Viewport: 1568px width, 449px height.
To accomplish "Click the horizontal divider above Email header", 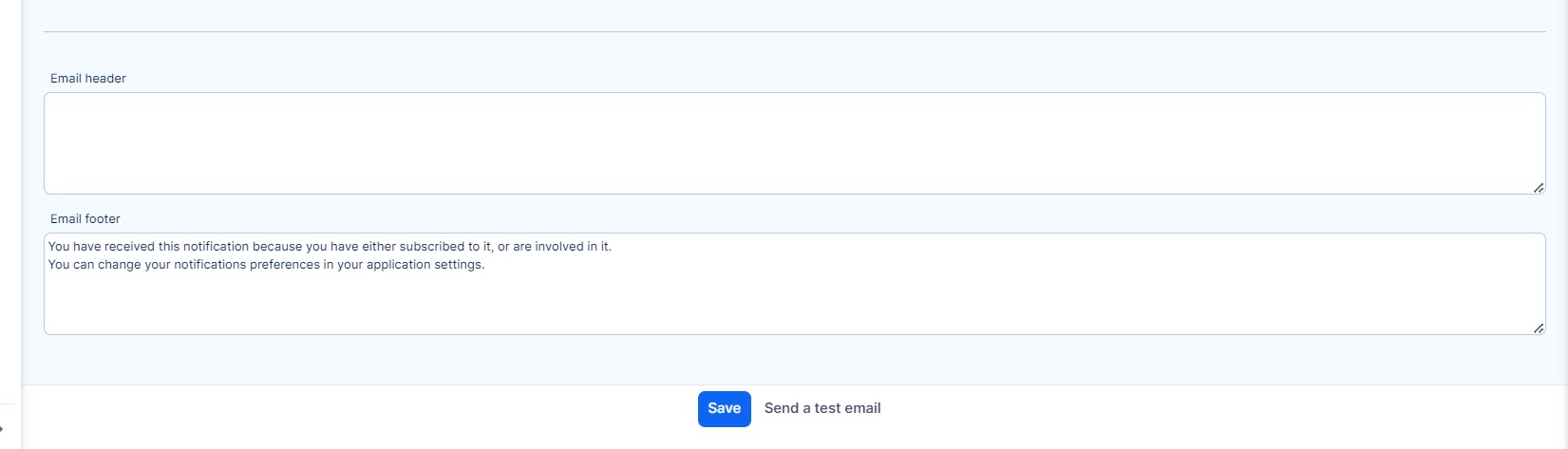I will (x=794, y=32).
